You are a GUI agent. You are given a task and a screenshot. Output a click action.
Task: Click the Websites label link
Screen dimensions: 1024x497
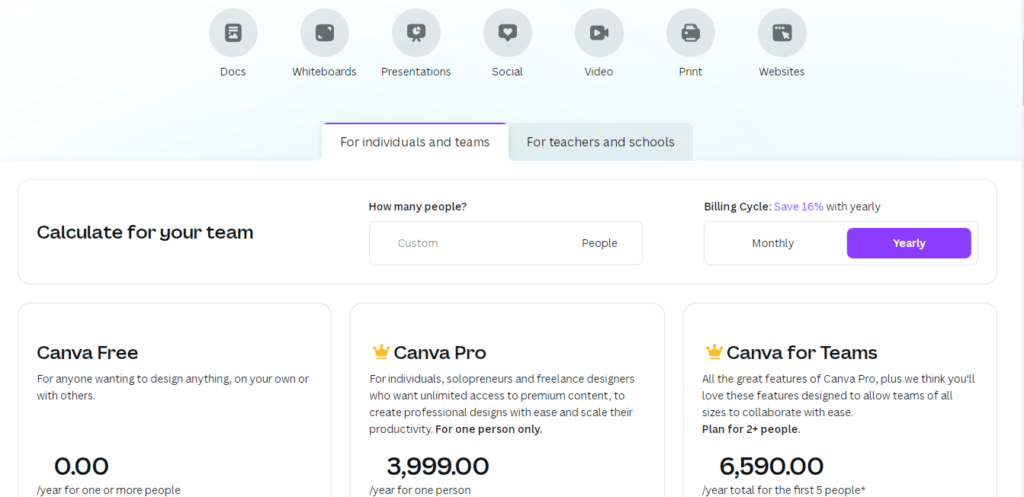782,72
